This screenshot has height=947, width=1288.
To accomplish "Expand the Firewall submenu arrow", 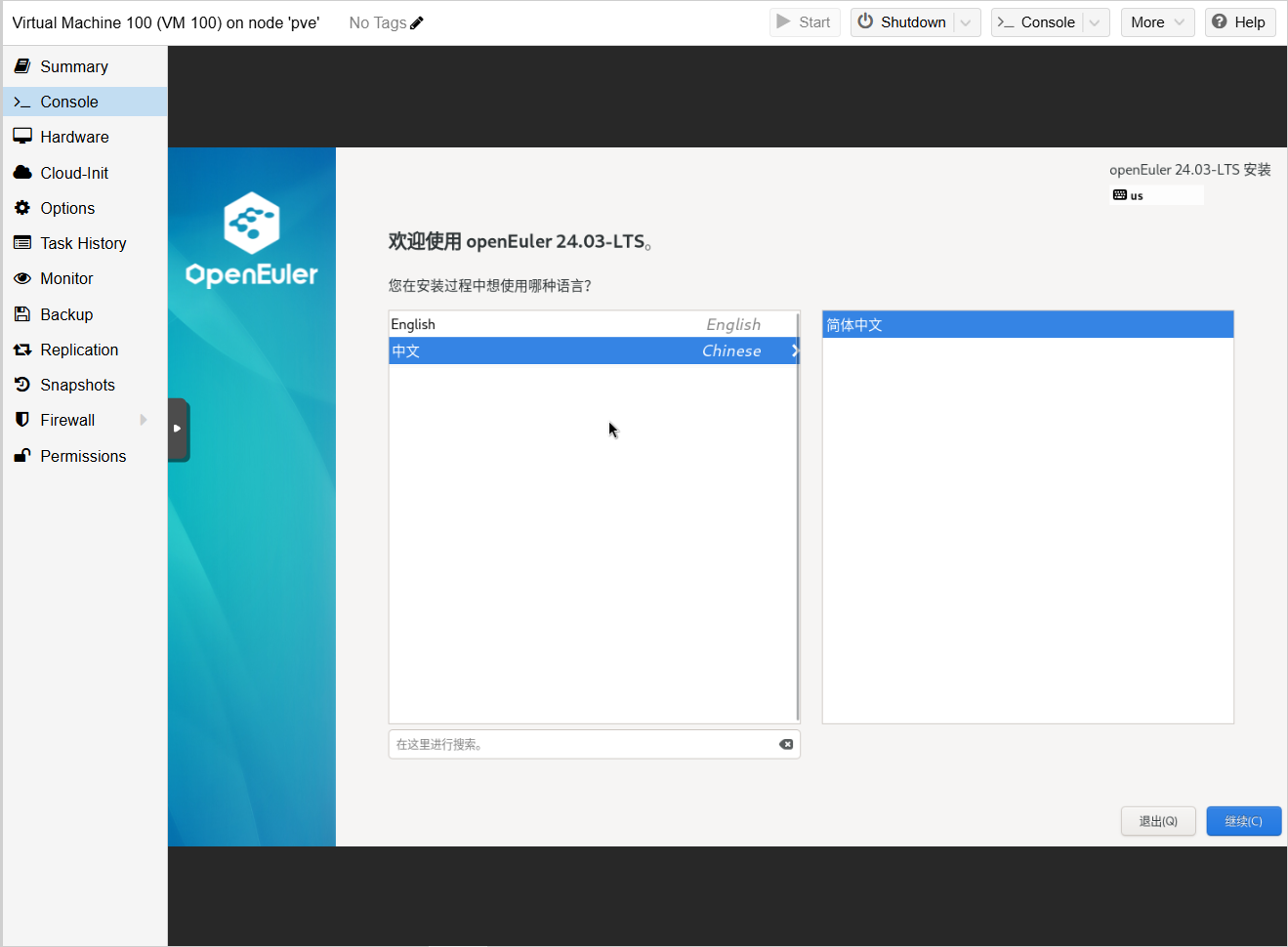I will [x=144, y=420].
